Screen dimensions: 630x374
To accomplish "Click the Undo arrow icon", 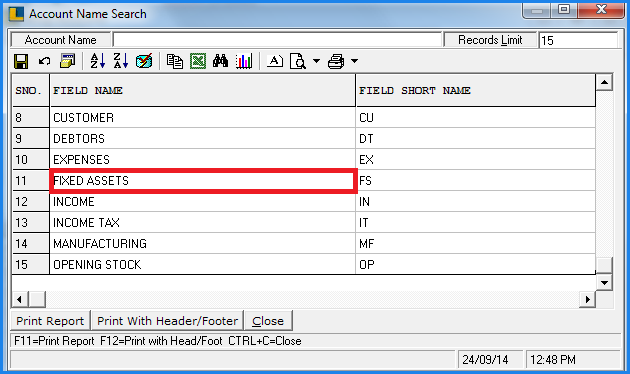I will pos(44,61).
